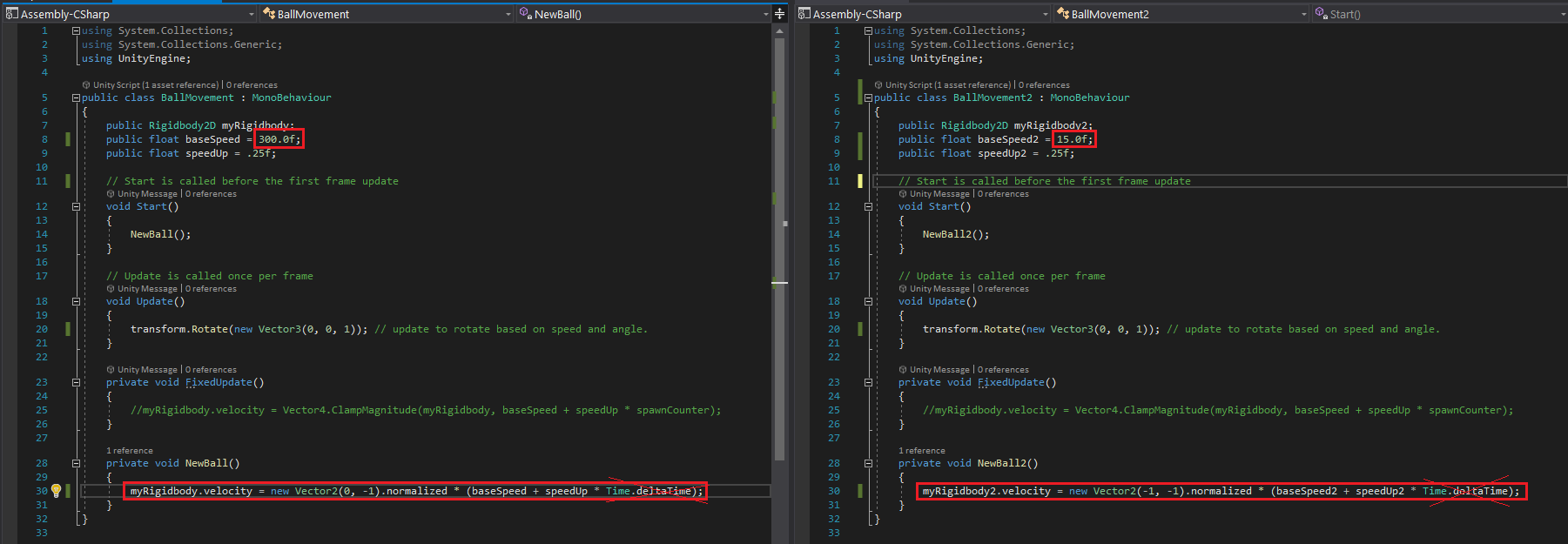
Task: Open the Assembly-CSharp project dropdown in the right editor
Action: (x=924, y=14)
